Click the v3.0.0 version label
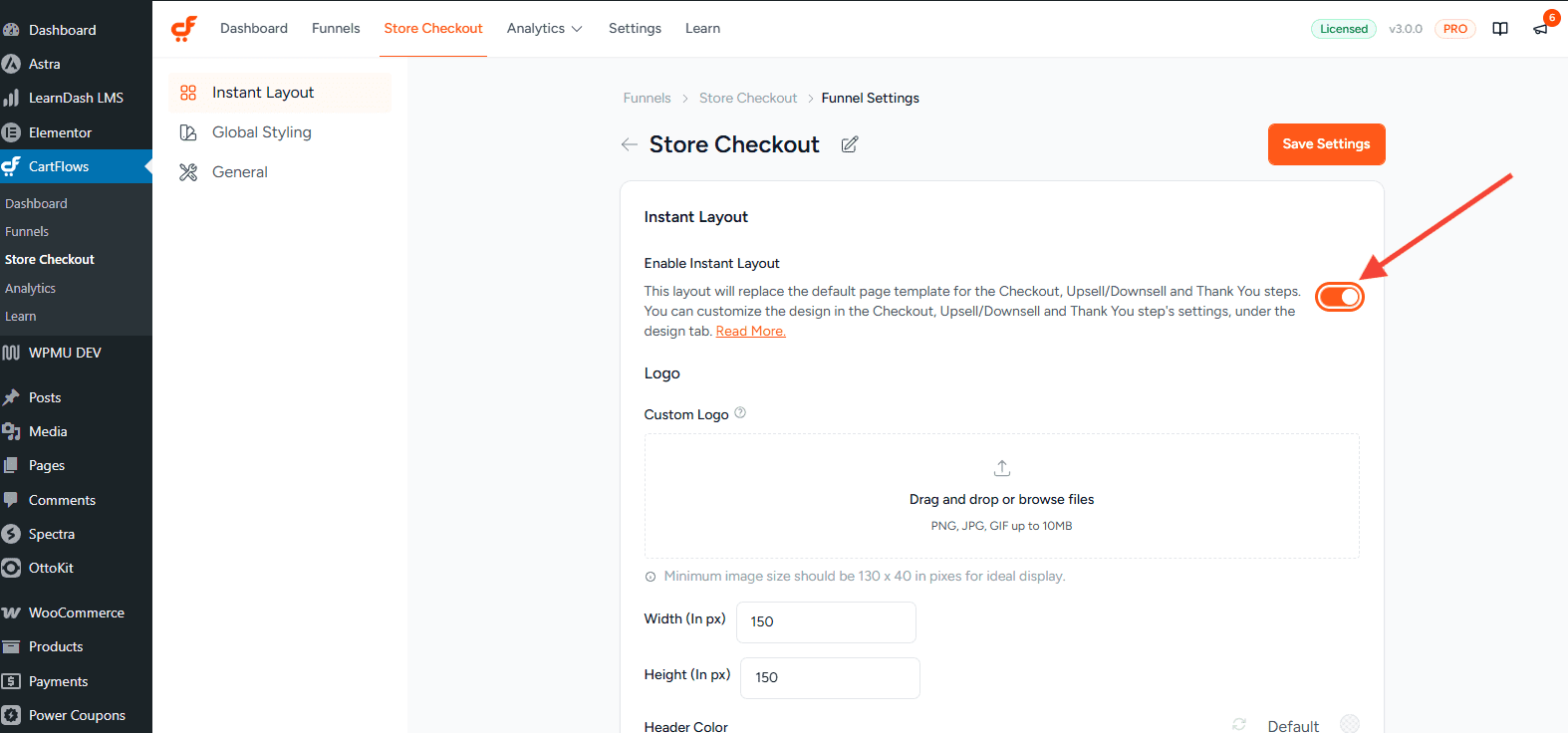1568x733 pixels. [x=1406, y=29]
